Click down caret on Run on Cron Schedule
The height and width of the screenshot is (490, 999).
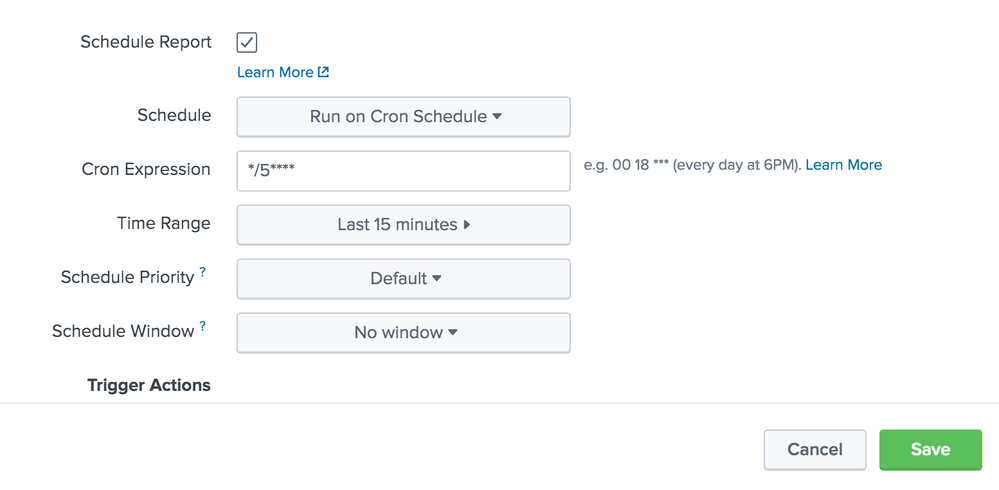pos(498,117)
